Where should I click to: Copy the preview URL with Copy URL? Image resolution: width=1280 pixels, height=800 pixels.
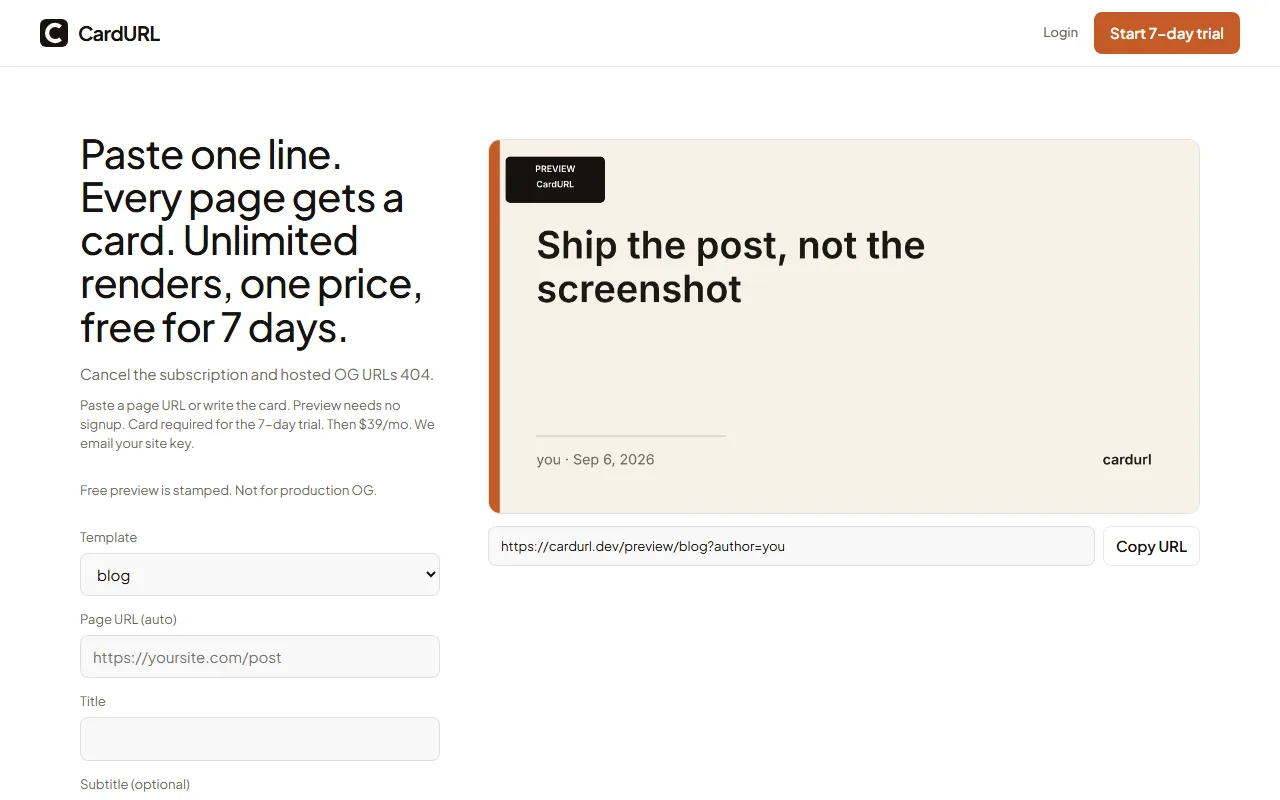pos(1151,546)
